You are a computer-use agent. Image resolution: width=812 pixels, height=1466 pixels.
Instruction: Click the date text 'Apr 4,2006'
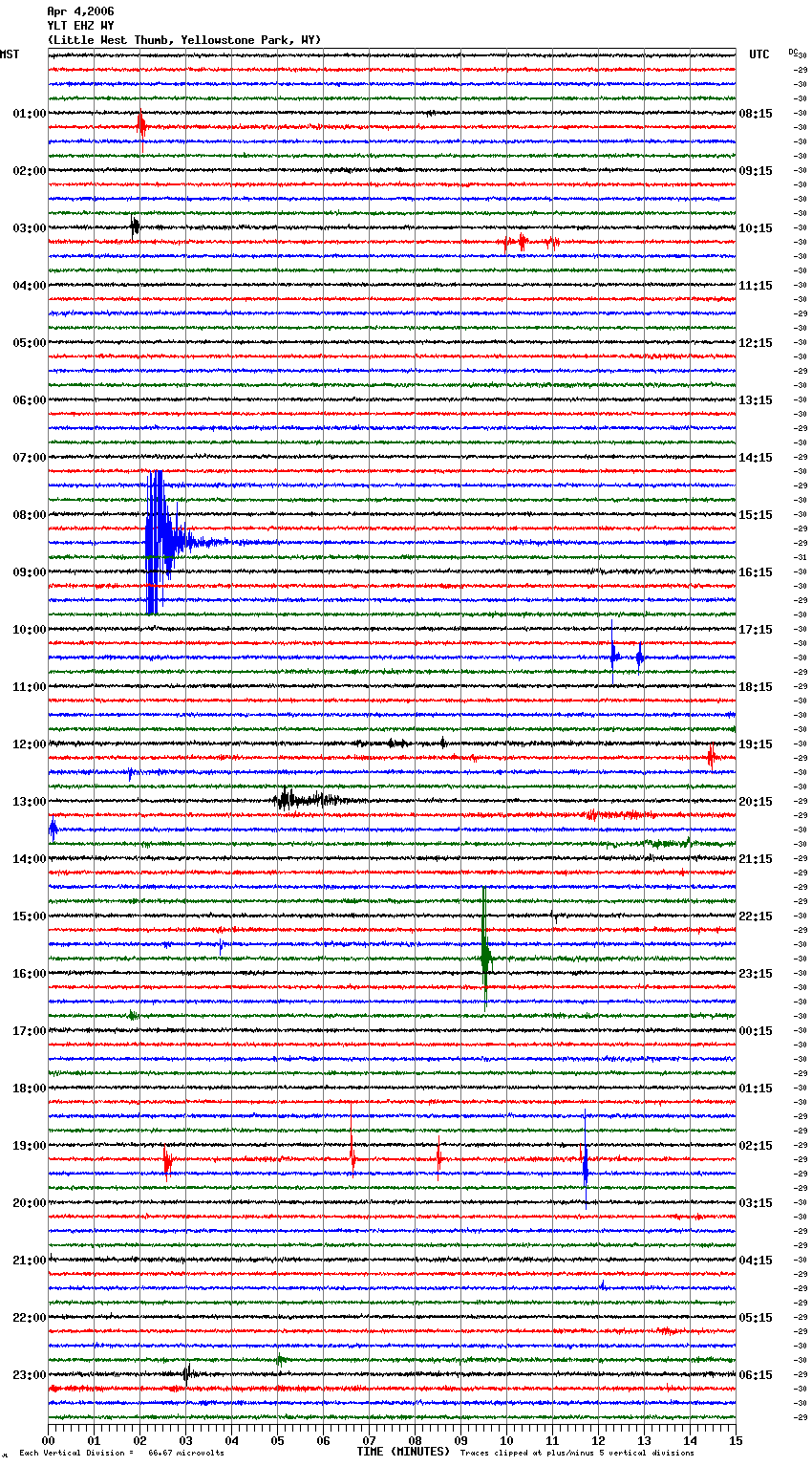[x=80, y=11]
